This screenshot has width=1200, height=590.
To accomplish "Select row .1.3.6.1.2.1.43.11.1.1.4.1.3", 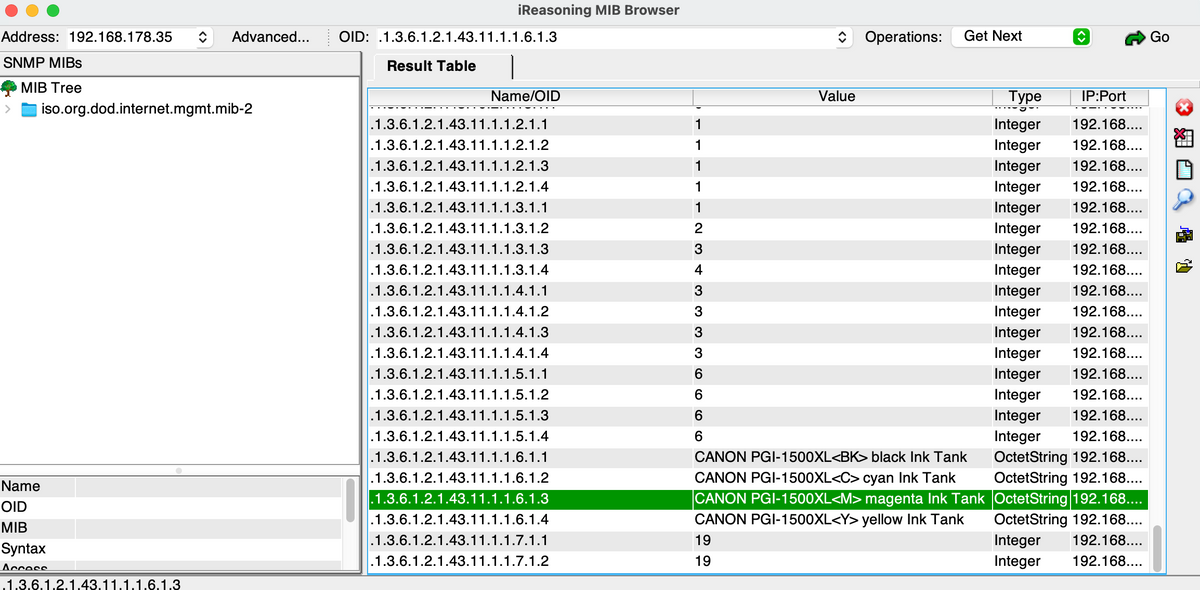I will pos(758,333).
